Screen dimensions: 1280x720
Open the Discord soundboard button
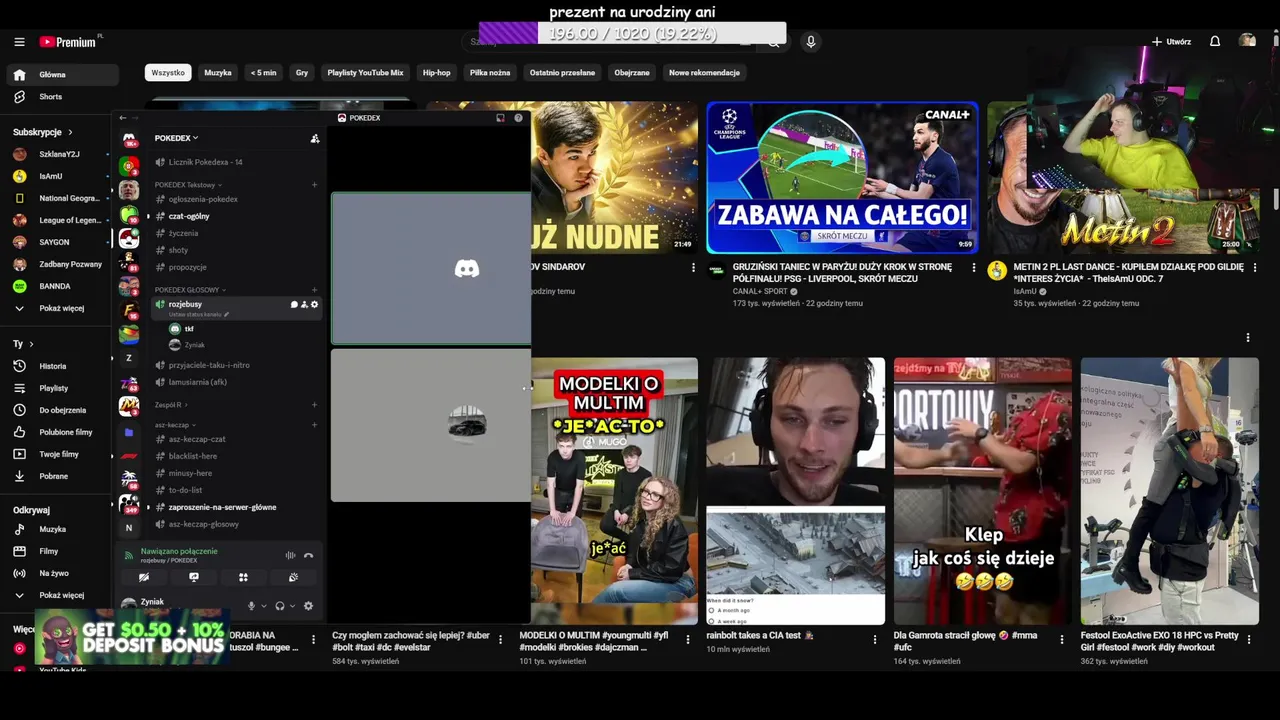pyautogui.click(x=293, y=577)
